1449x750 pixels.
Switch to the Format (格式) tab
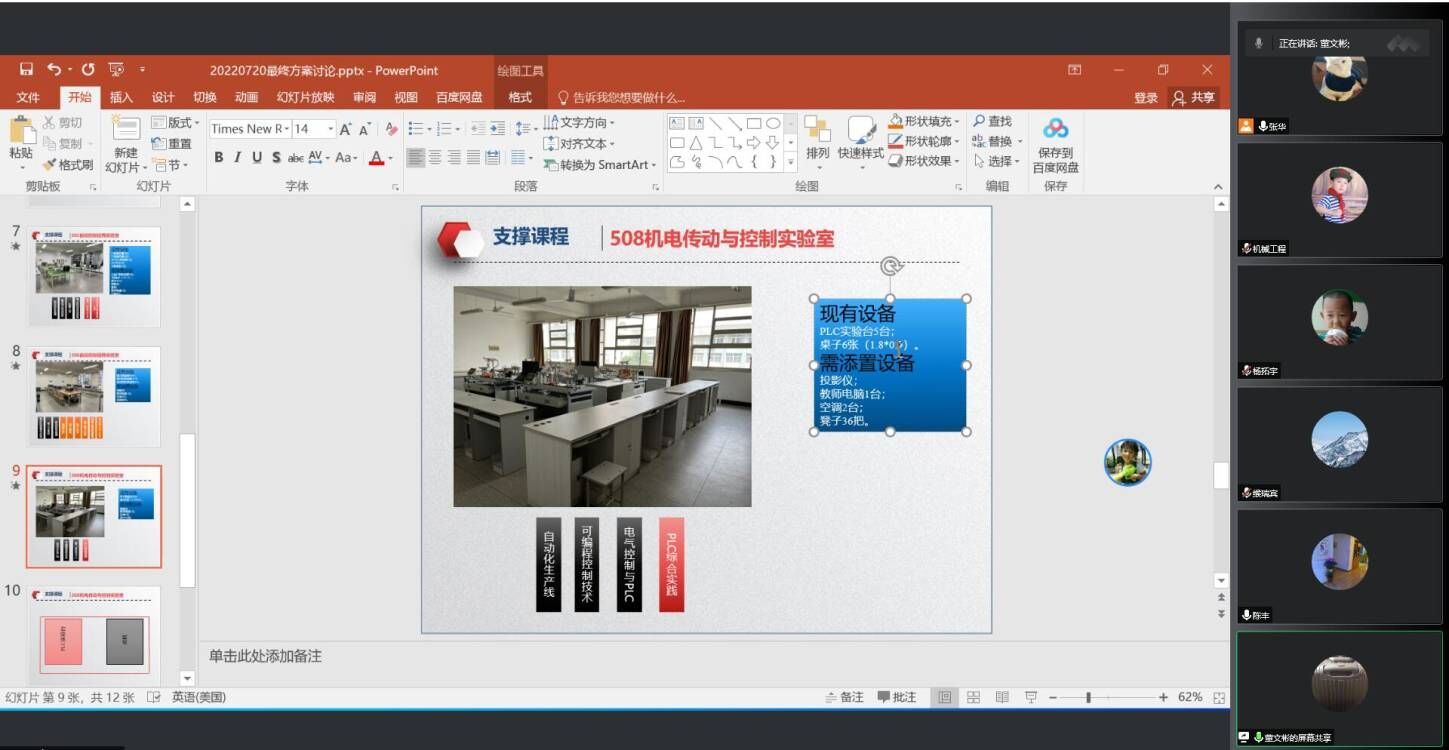[520, 97]
